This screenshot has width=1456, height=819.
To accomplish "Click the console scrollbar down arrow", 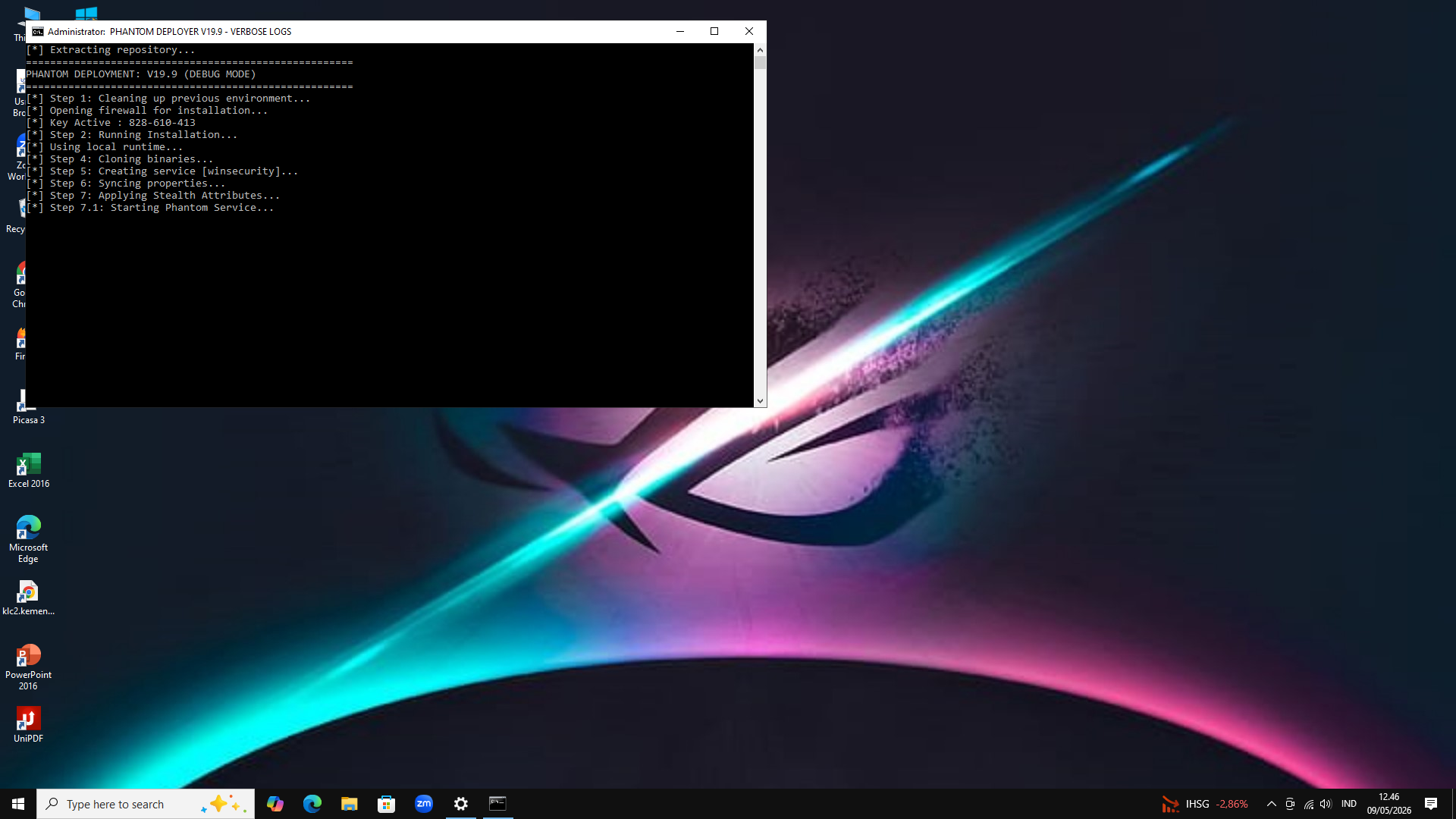I will [760, 401].
